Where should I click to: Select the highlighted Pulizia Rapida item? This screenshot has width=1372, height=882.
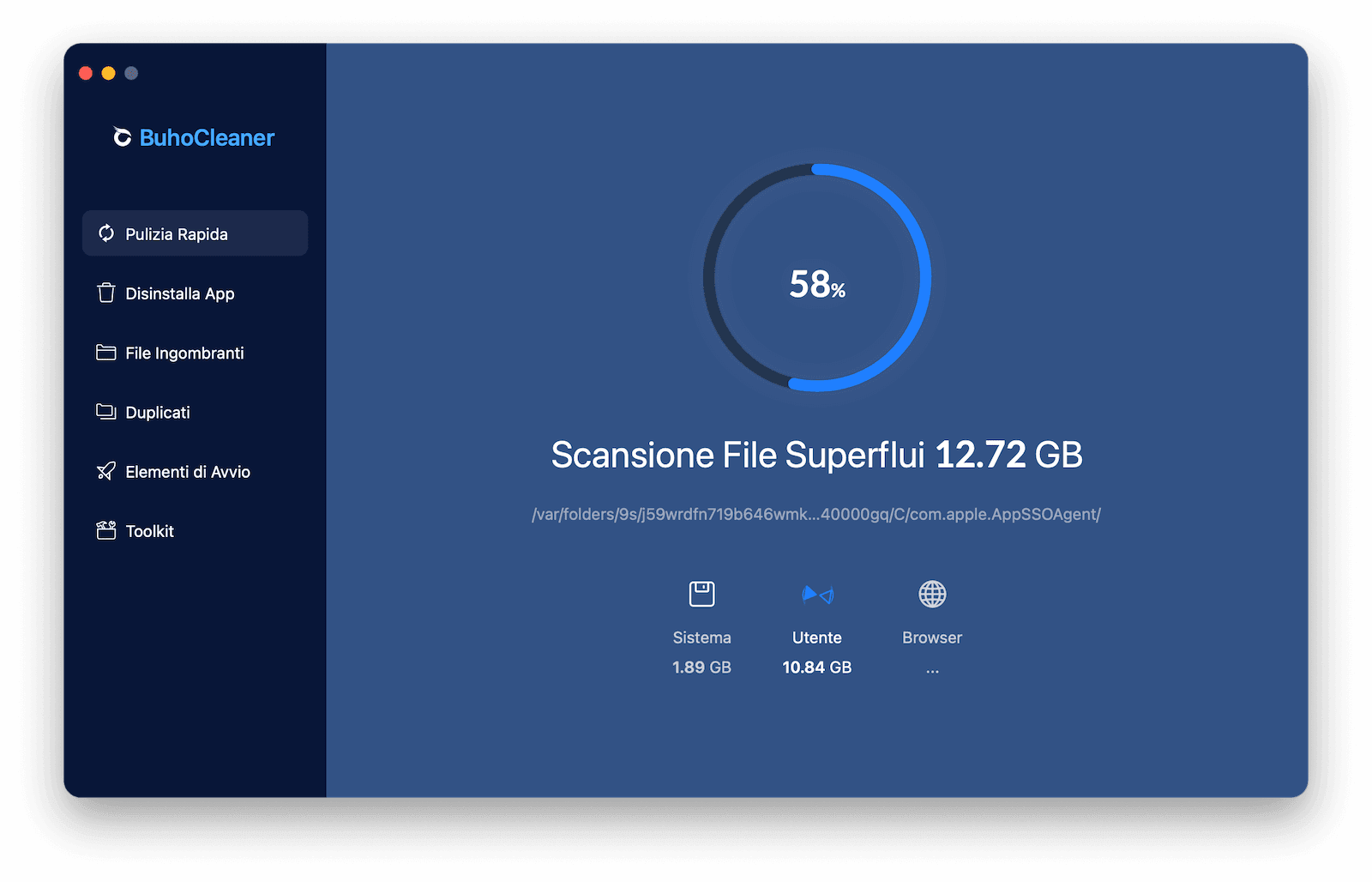[x=177, y=233]
